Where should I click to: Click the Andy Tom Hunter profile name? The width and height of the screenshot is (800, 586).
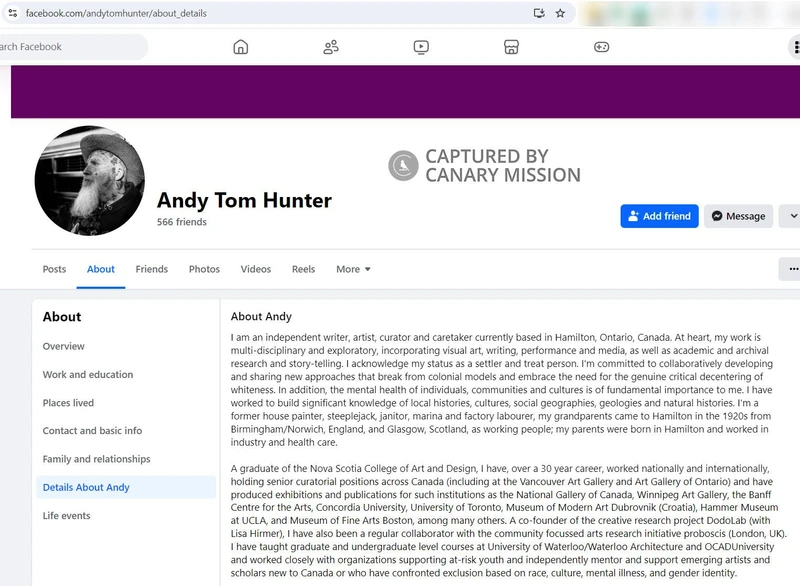point(244,200)
